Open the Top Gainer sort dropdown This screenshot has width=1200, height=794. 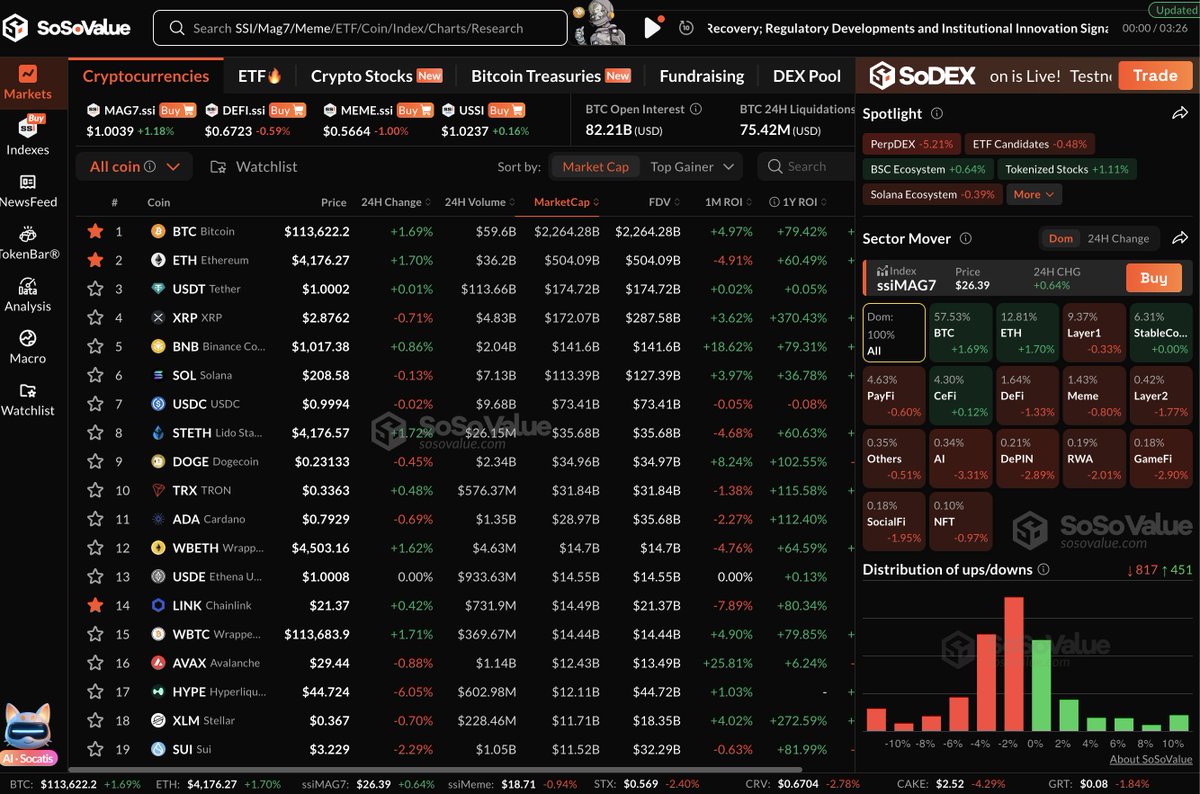click(693, 167)
